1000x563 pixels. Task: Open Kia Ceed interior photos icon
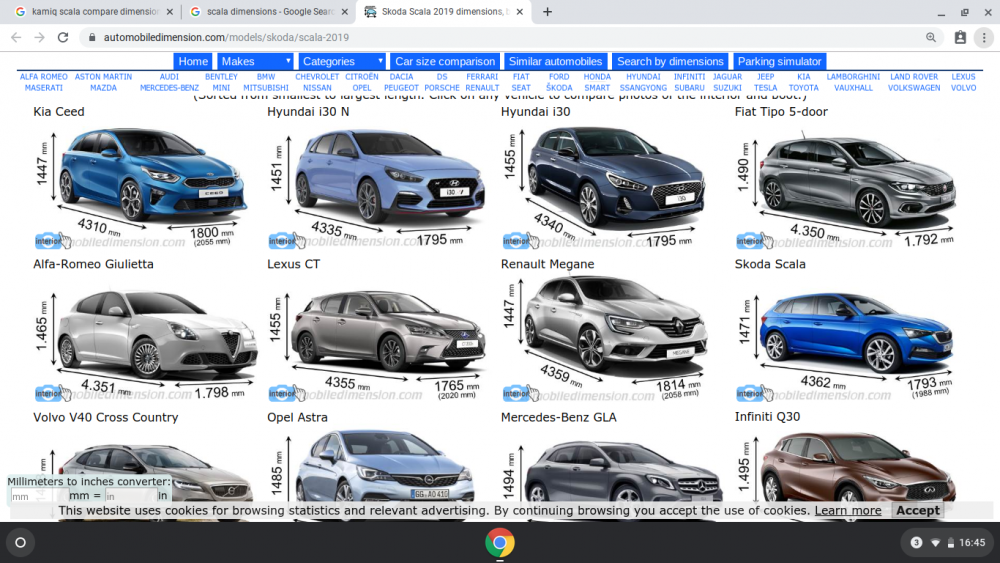52,241
